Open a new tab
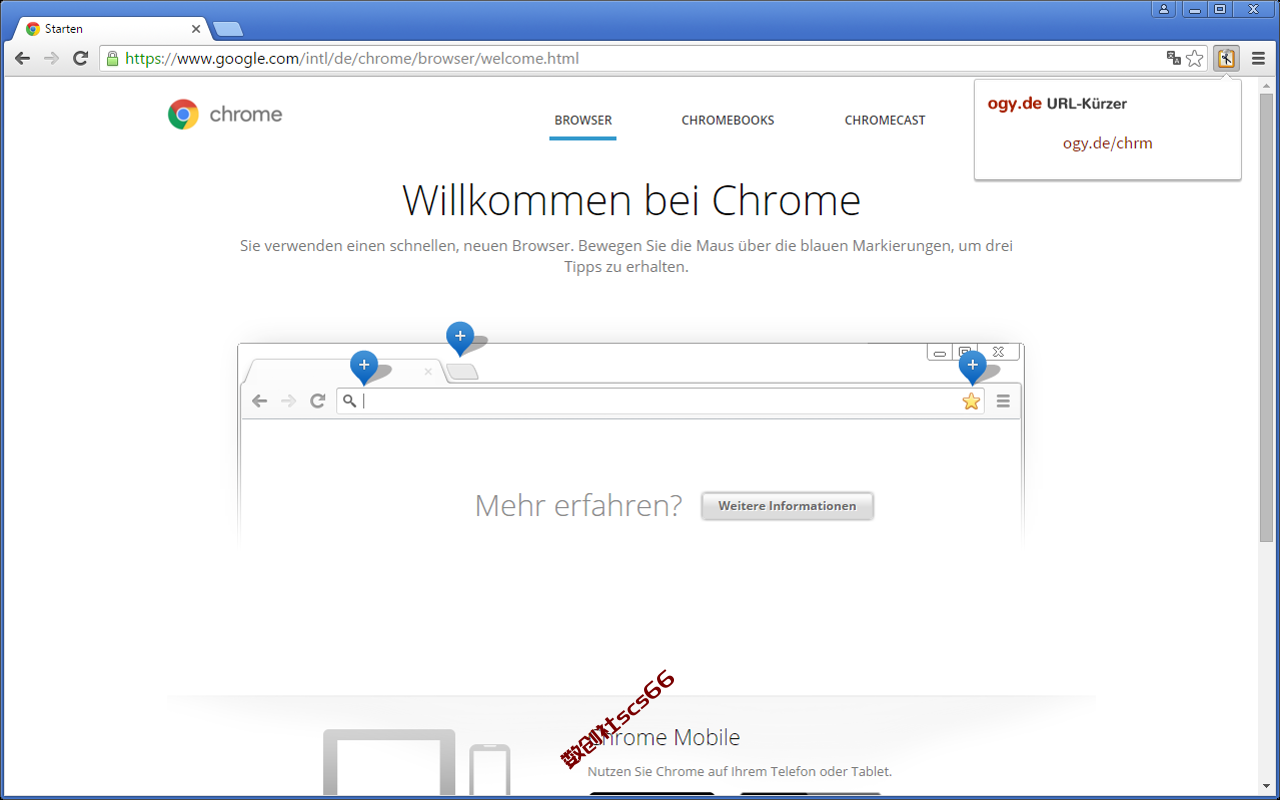 [227, 29]
